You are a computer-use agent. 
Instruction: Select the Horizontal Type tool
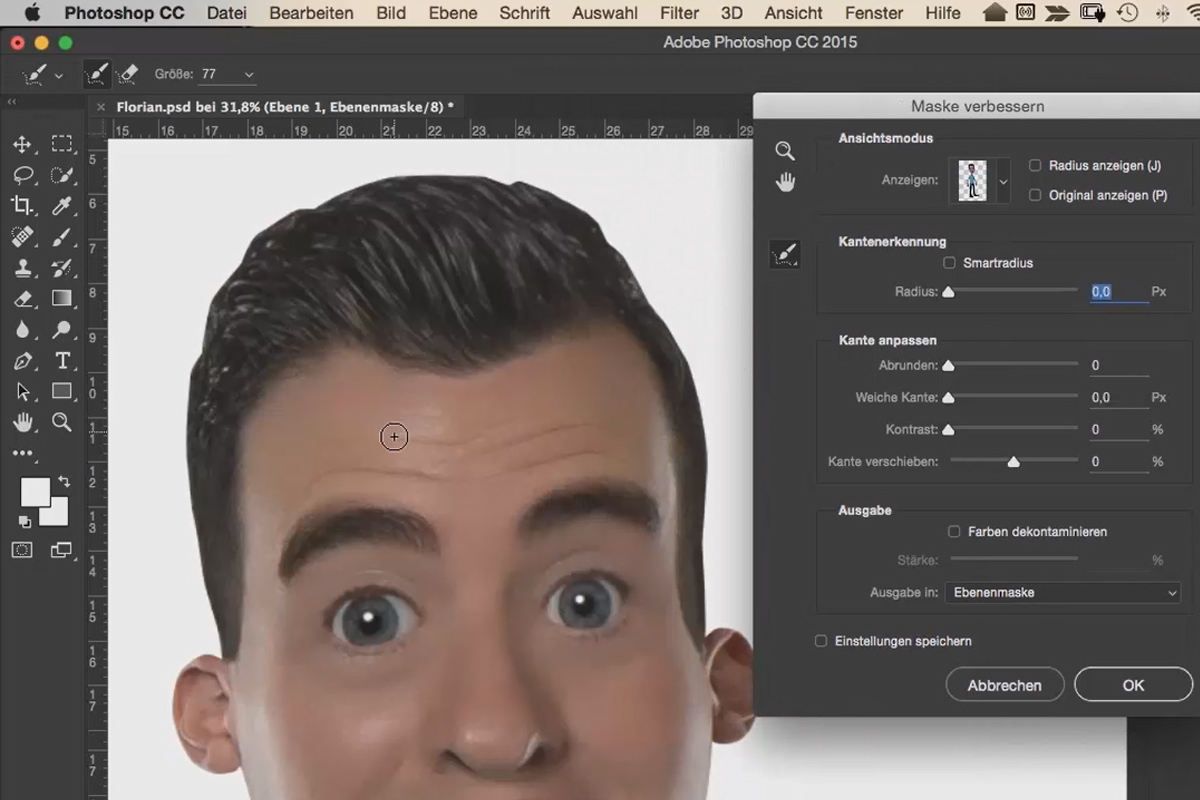(x=62, y=360)
